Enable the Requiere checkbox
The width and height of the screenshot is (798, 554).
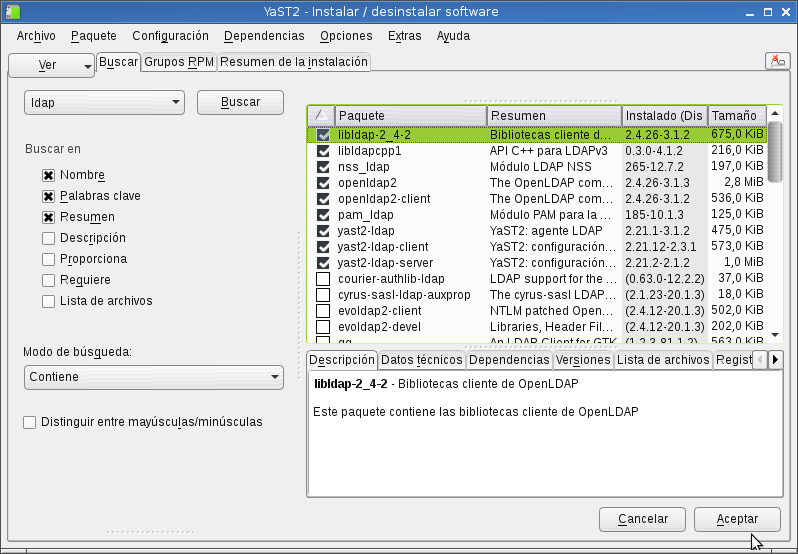pyautogui.click(x=48, y=280)
